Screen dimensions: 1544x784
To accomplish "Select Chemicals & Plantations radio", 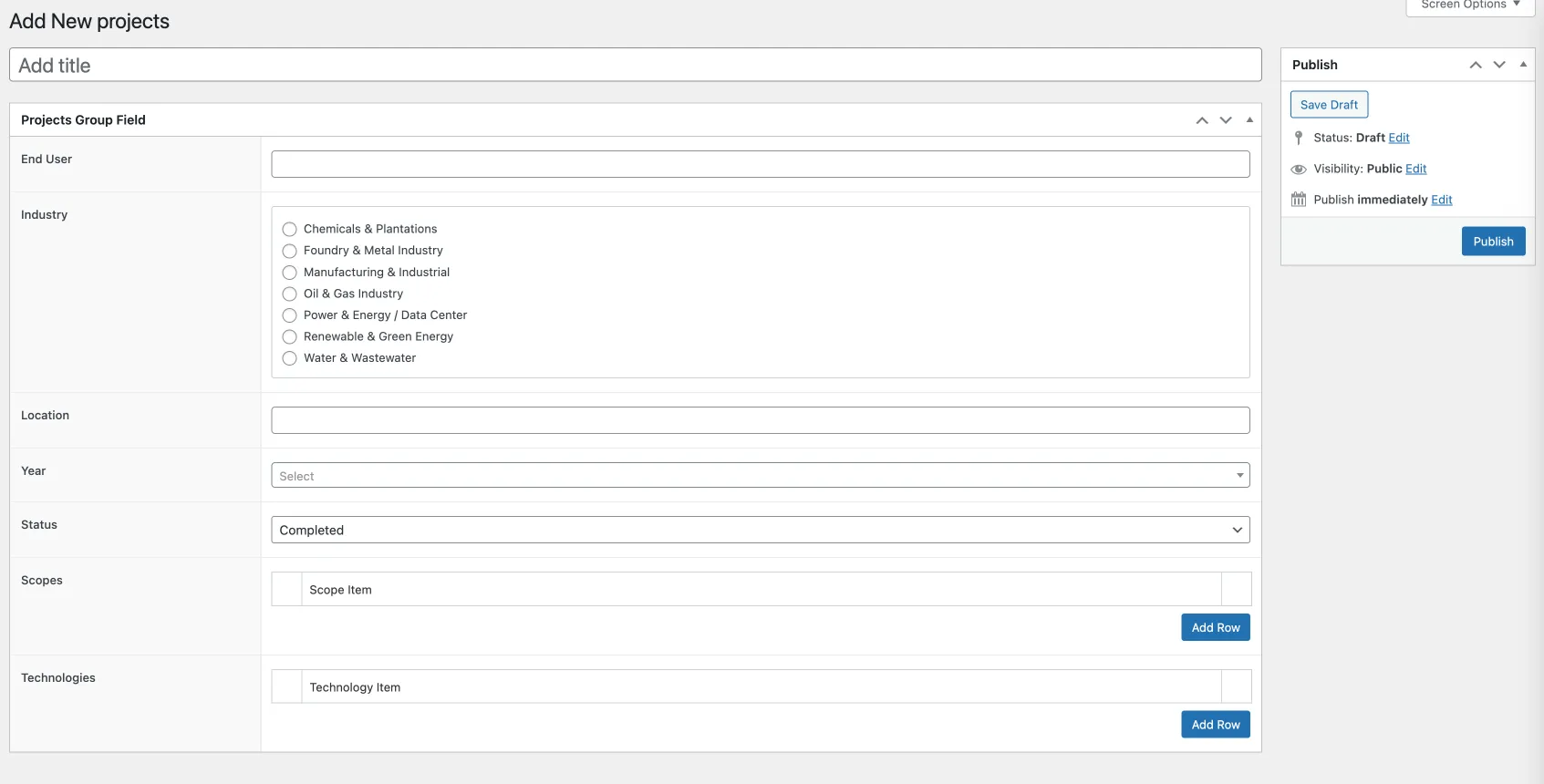I will click(x=289, y=229).
